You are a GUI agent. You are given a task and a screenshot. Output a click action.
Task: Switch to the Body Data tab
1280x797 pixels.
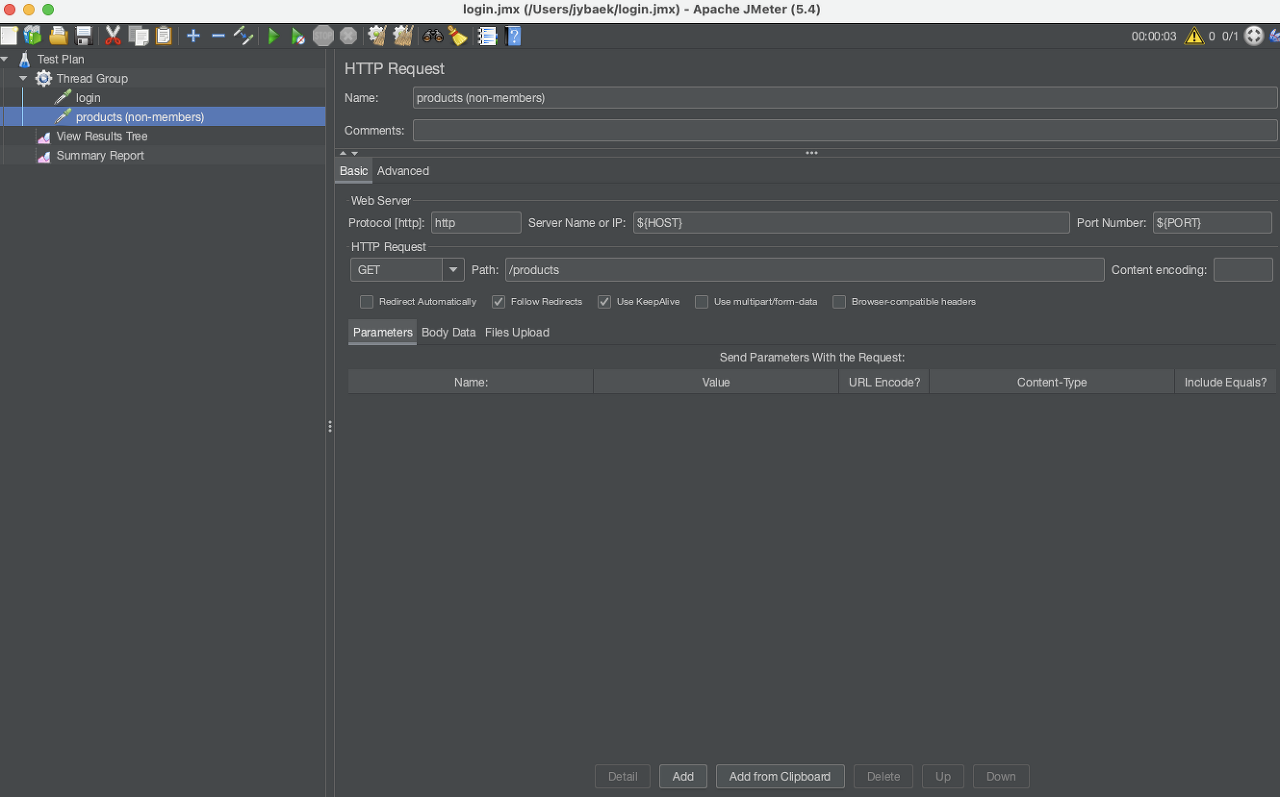(x=449, y=332)
